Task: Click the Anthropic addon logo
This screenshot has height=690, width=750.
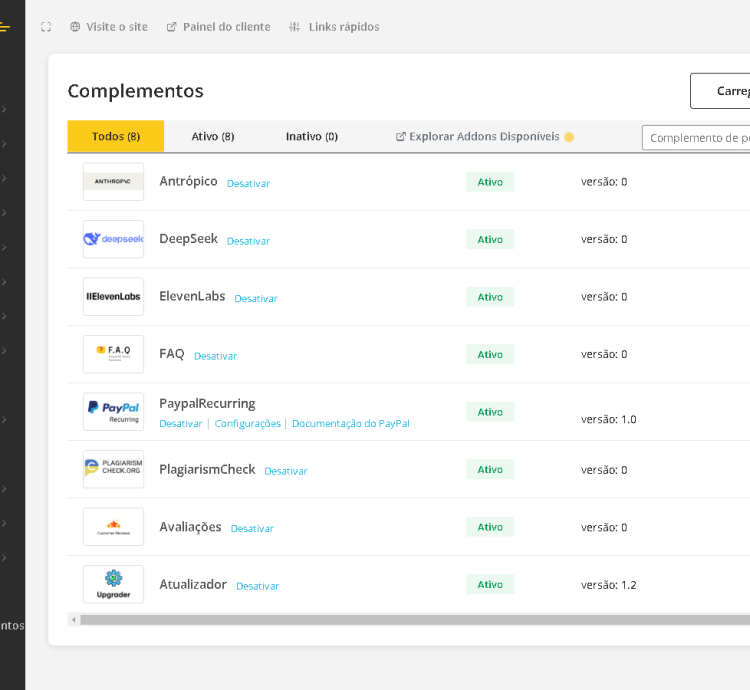Action: click(113, 182)
